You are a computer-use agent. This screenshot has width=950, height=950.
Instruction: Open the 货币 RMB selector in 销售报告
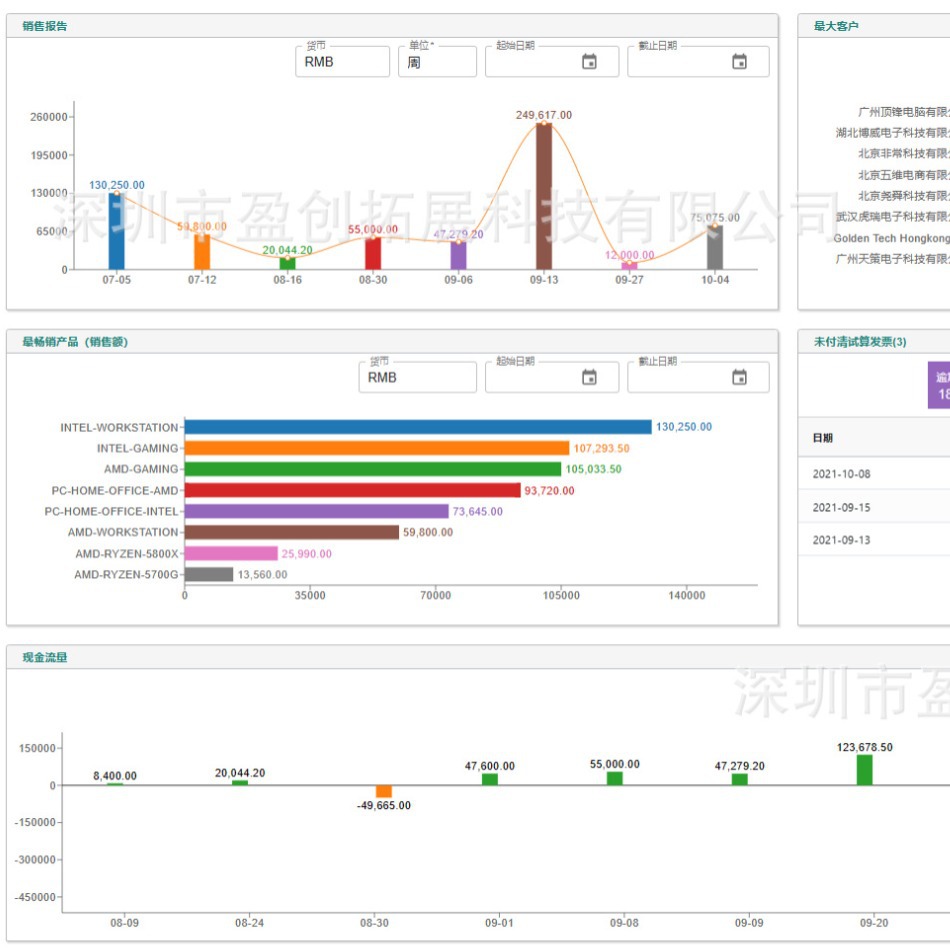[343, 62]
